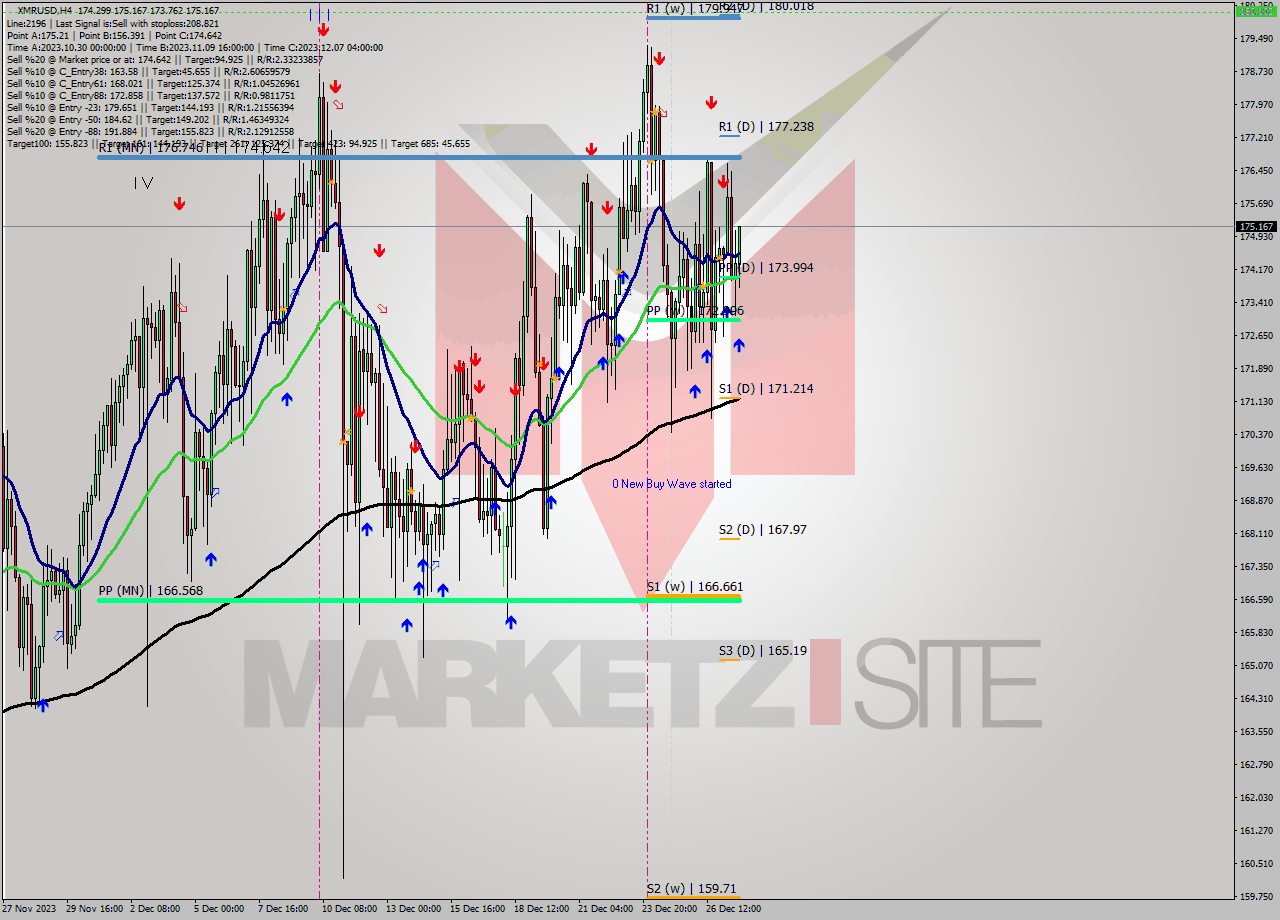The width and height of the screenshot is (1280, 920).
Task: Click the '2 Dec 08:00' time label
Action: tap(154, 909)
